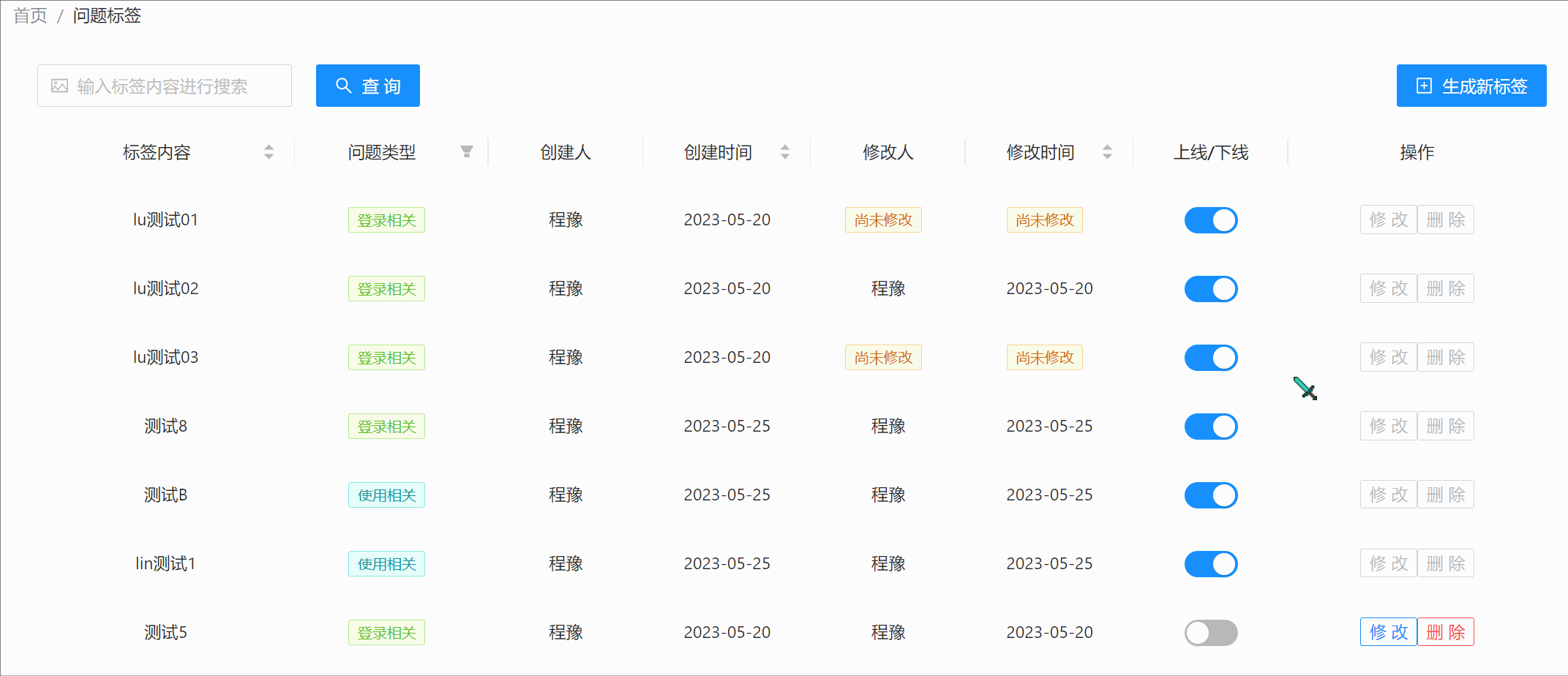Select the 测试5 label cell
This screenshot has width=1568, height=676.
click(165, 632)
